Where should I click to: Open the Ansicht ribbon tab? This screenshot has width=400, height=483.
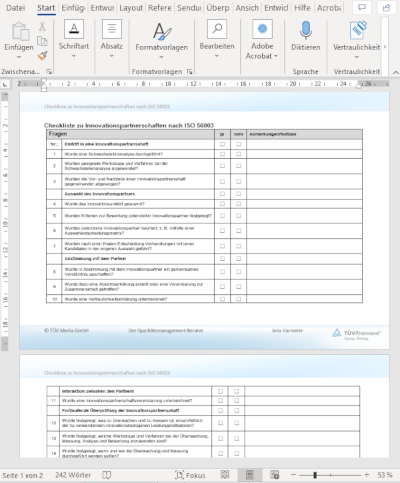pyautogui.click(x=247, y=8)
